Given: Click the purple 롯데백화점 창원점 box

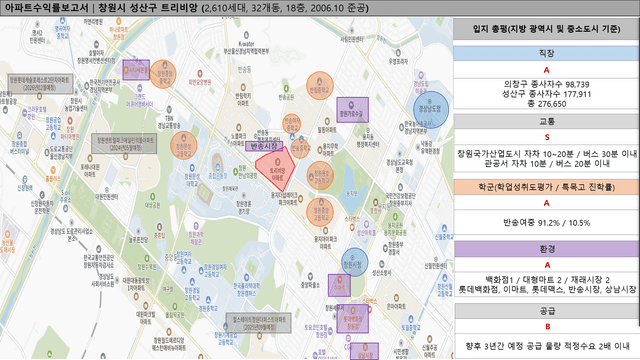Looking at the screenshot, I should click(x=353, y=318).
